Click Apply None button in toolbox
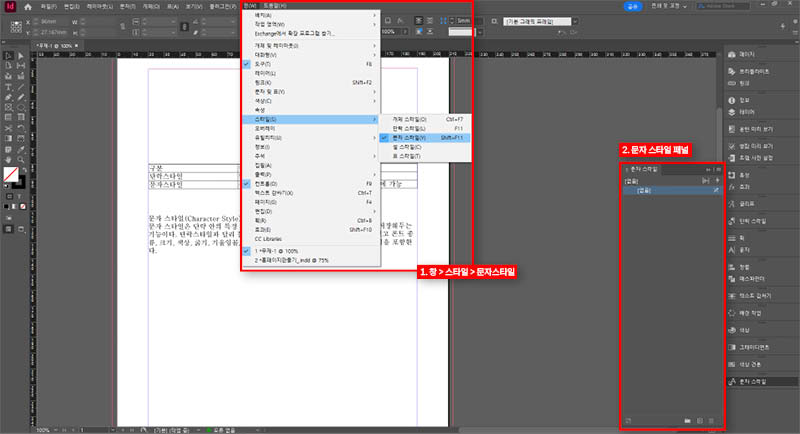Screen dimensions: 800x434 (x=23, y=207)
